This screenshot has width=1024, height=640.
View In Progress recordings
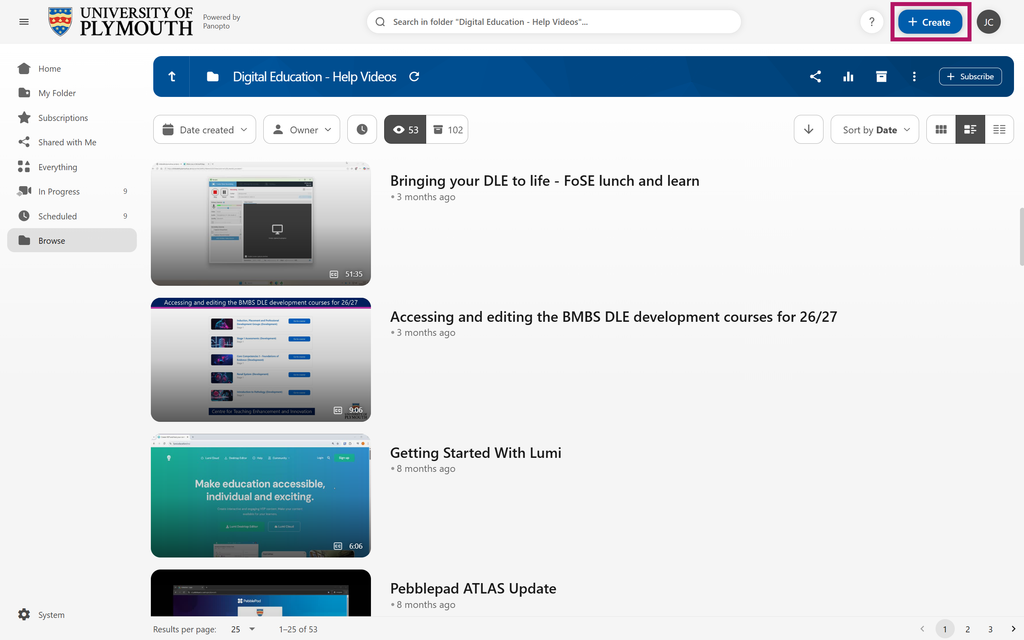point(72,191)
